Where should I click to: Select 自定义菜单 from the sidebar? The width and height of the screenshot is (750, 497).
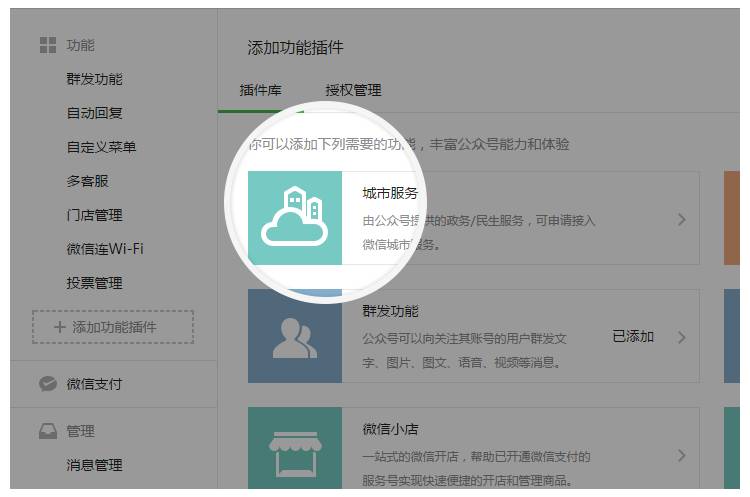(x=102, y=147)
